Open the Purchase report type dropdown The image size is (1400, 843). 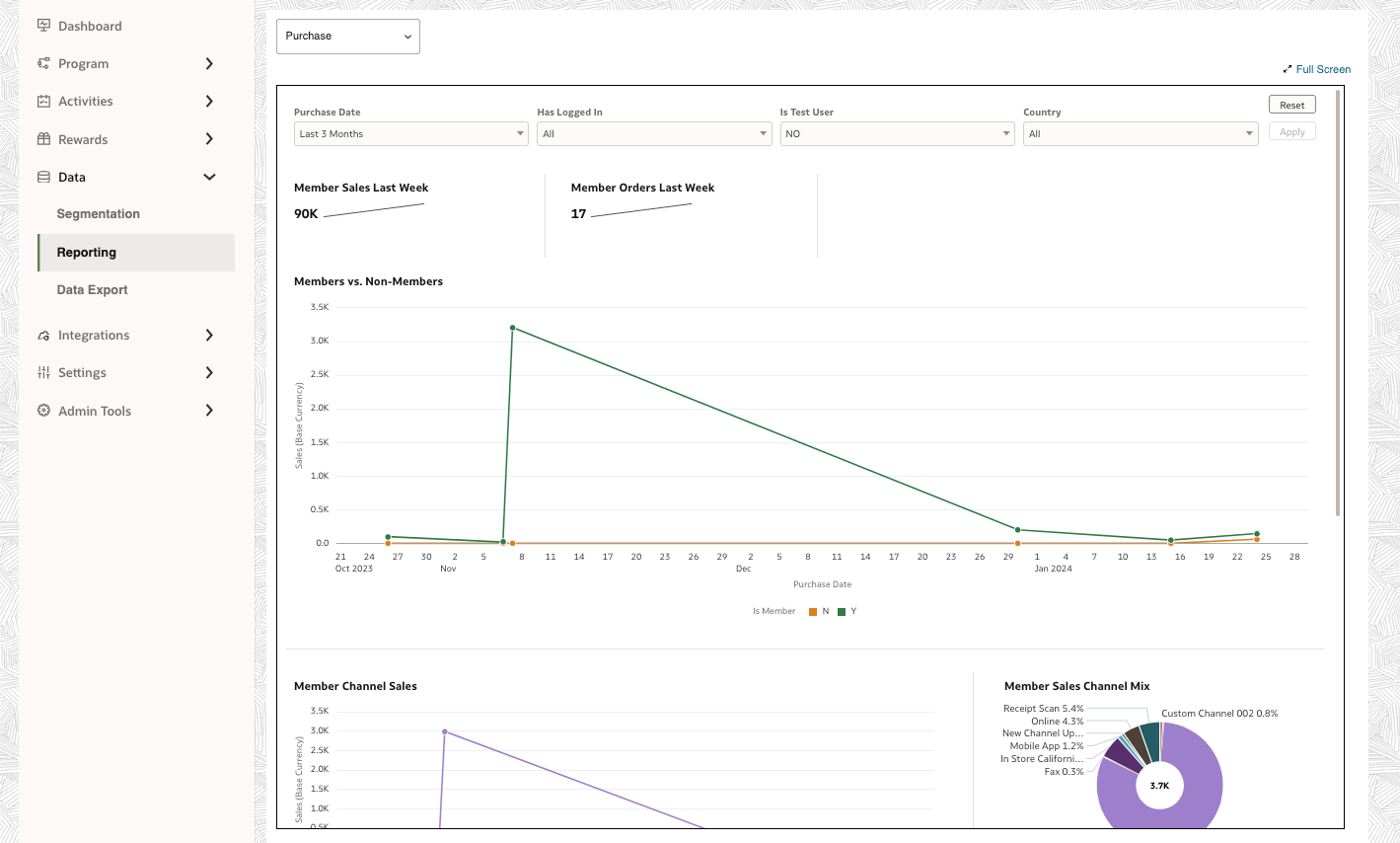[x=347, y=37]
